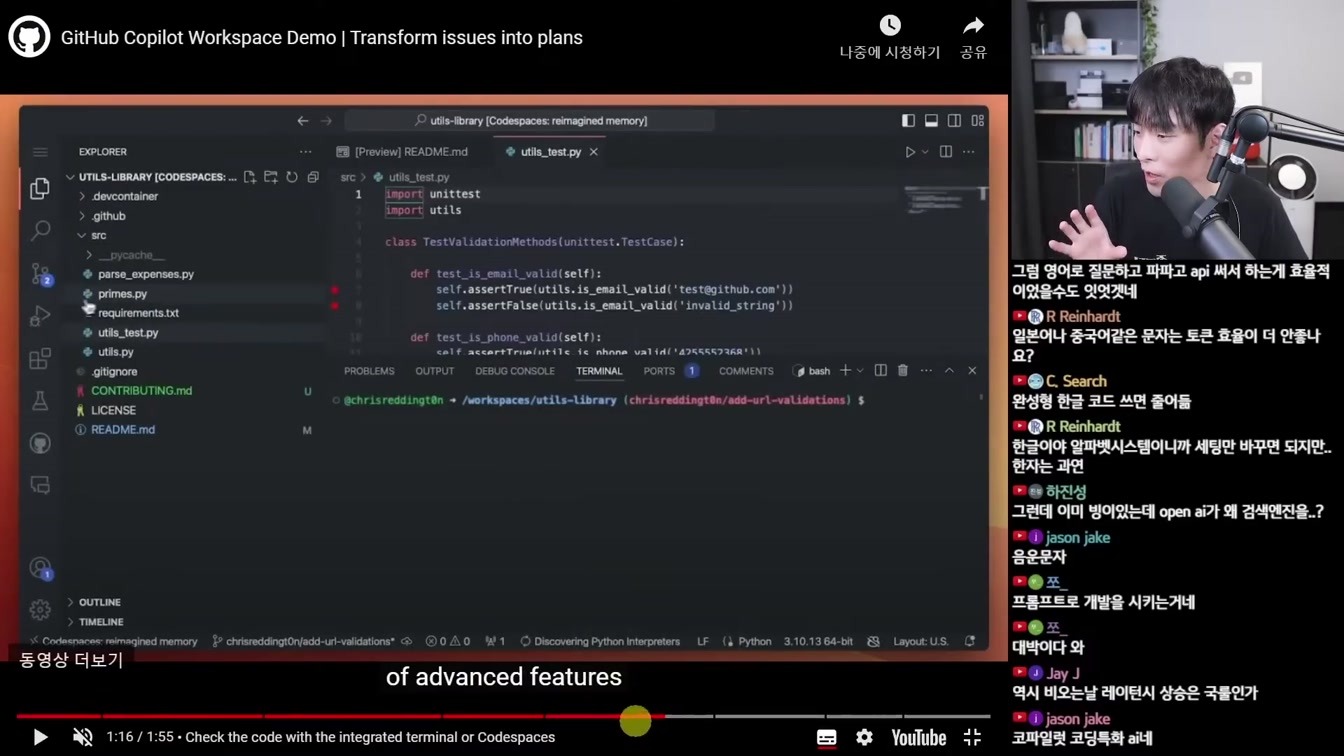Toggle the secondary sidebar layout
This screenshot has width=1344, height=756.
pyautogui.click(x=954, y=121)
